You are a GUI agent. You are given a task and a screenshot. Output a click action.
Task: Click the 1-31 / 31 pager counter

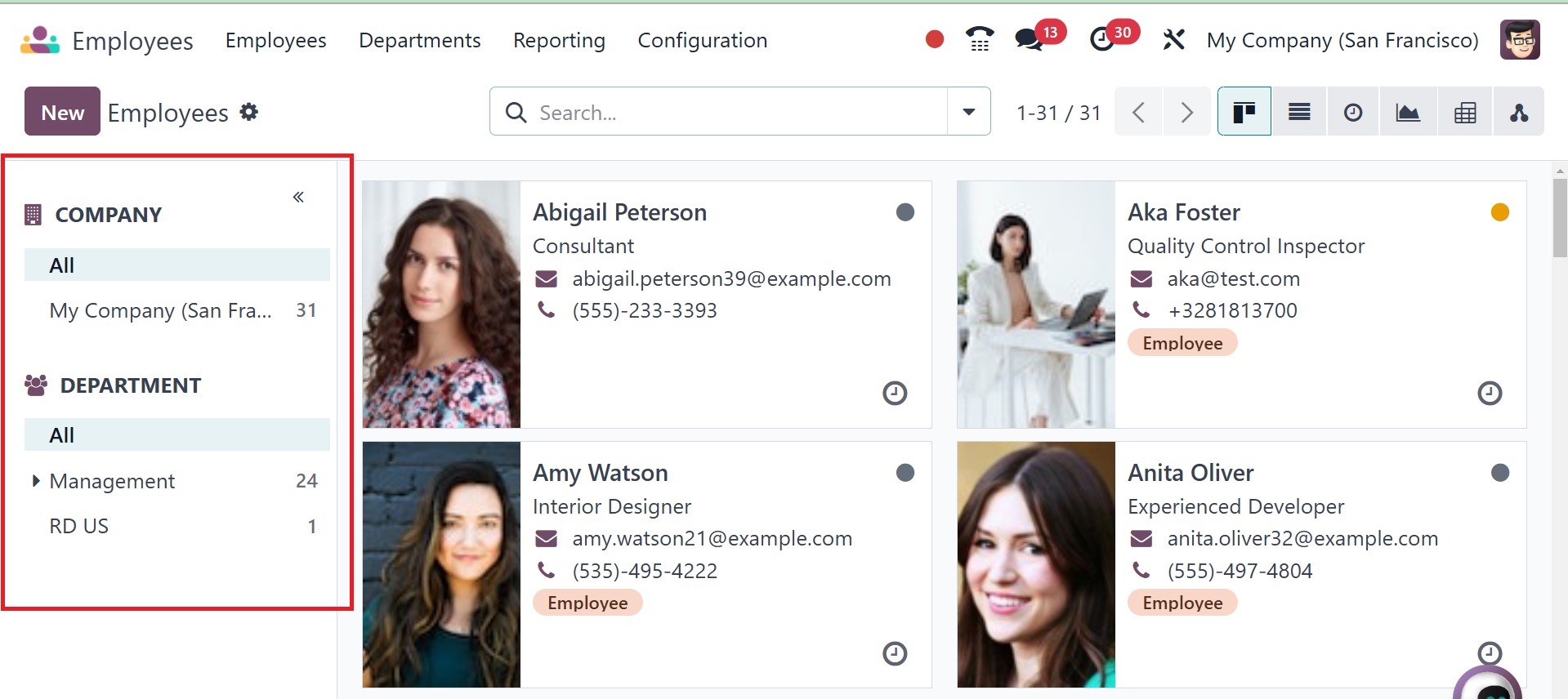1058,113
